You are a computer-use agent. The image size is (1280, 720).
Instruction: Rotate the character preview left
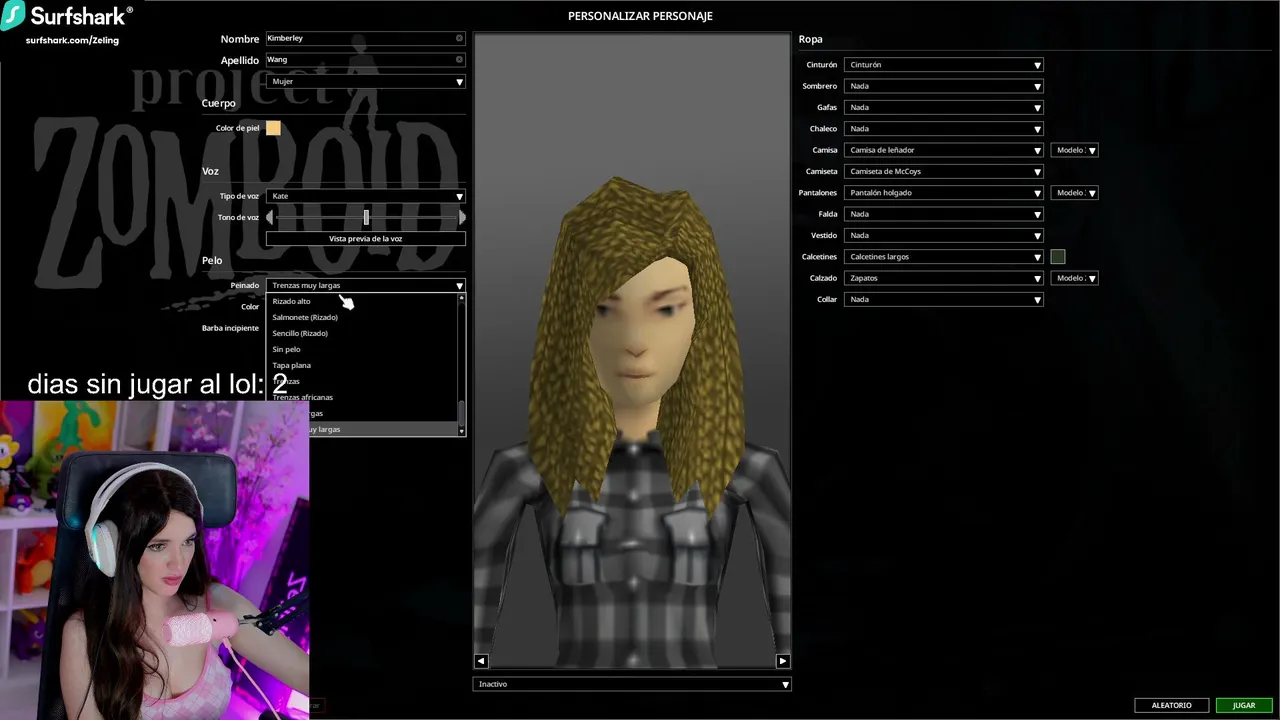pyautogui.click(x=481, y=661)
